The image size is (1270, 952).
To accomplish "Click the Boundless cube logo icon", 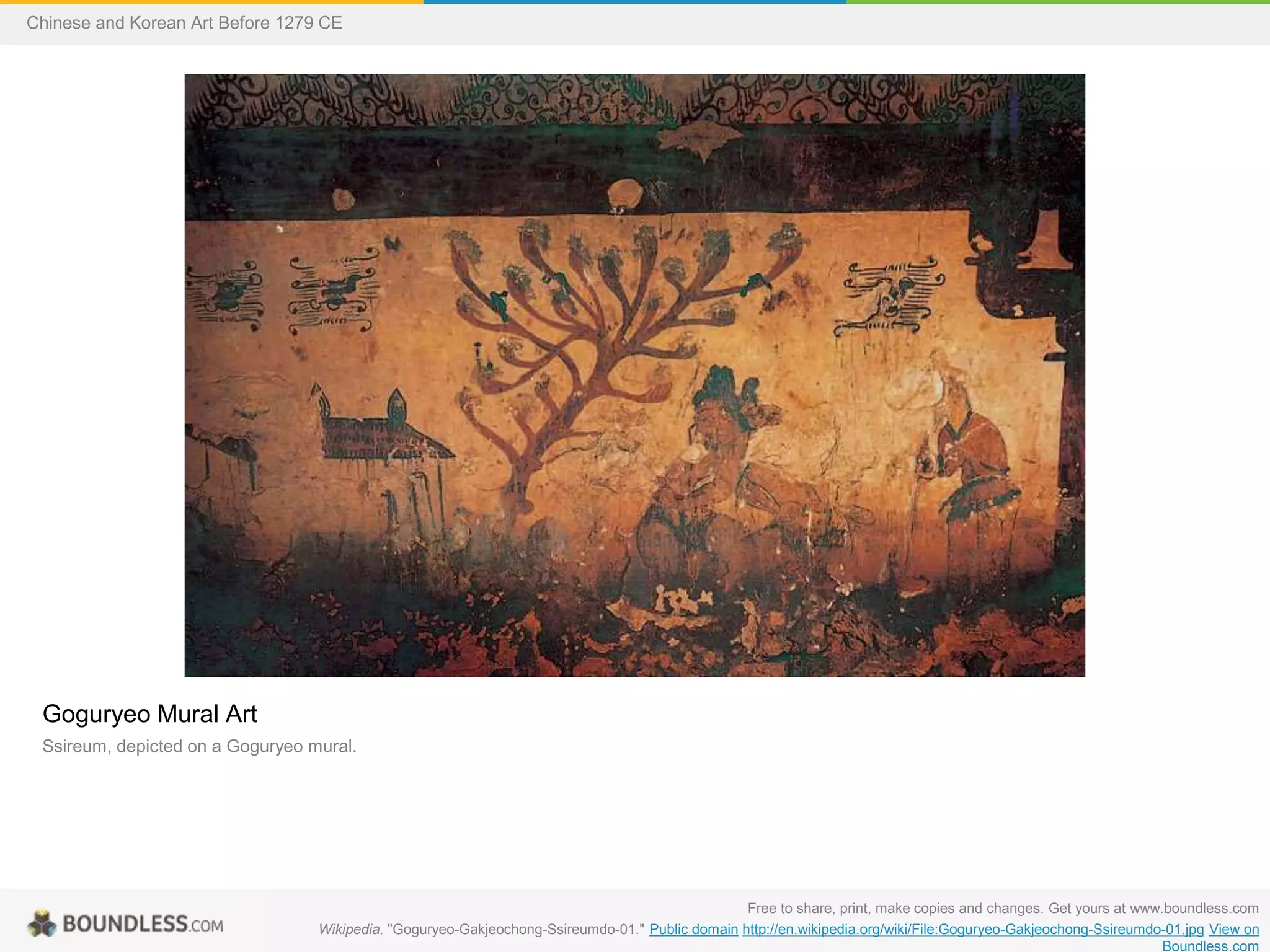I will 42,923.
